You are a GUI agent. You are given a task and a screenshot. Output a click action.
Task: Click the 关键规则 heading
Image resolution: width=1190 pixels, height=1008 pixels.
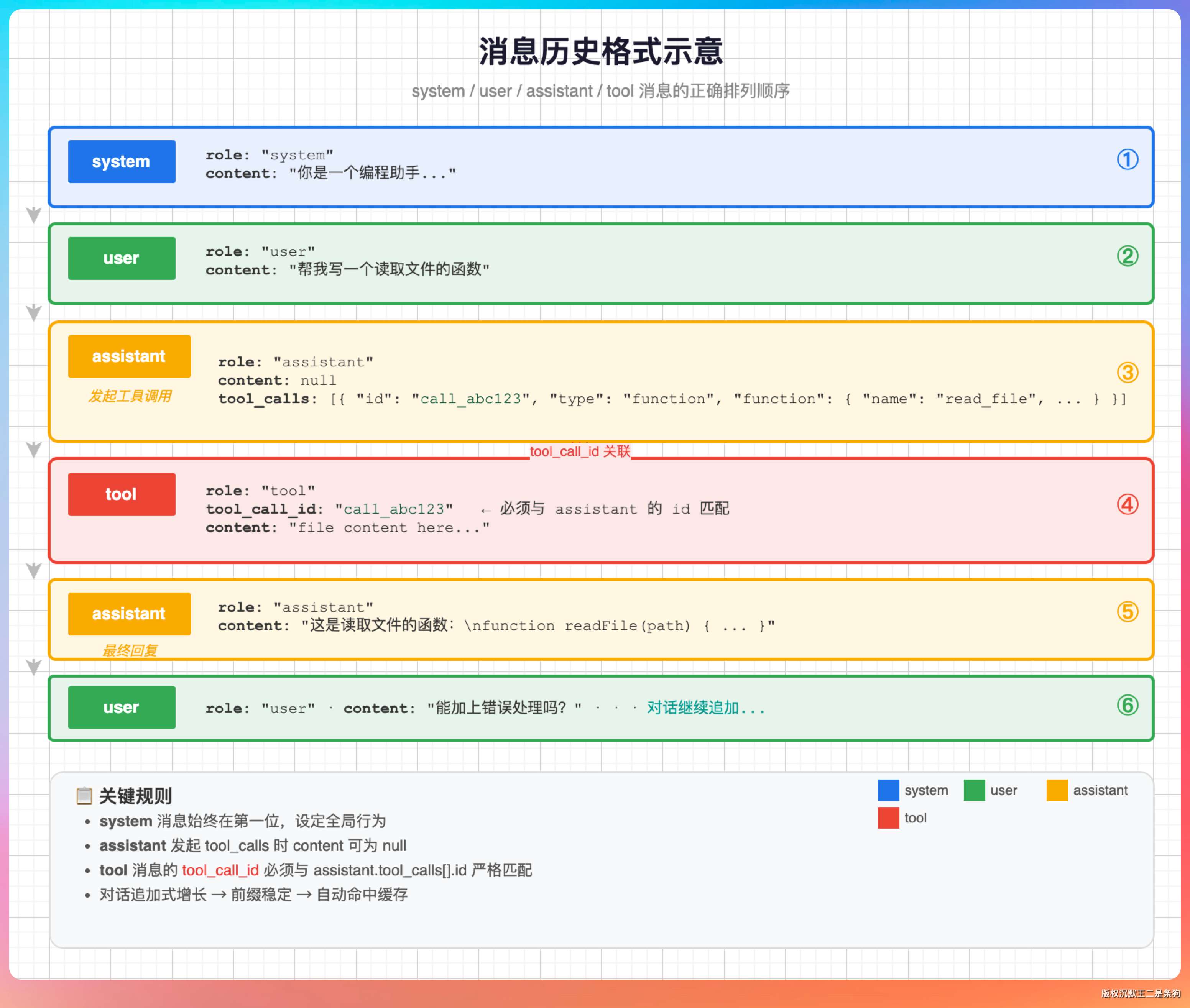(x=135, y=795)
